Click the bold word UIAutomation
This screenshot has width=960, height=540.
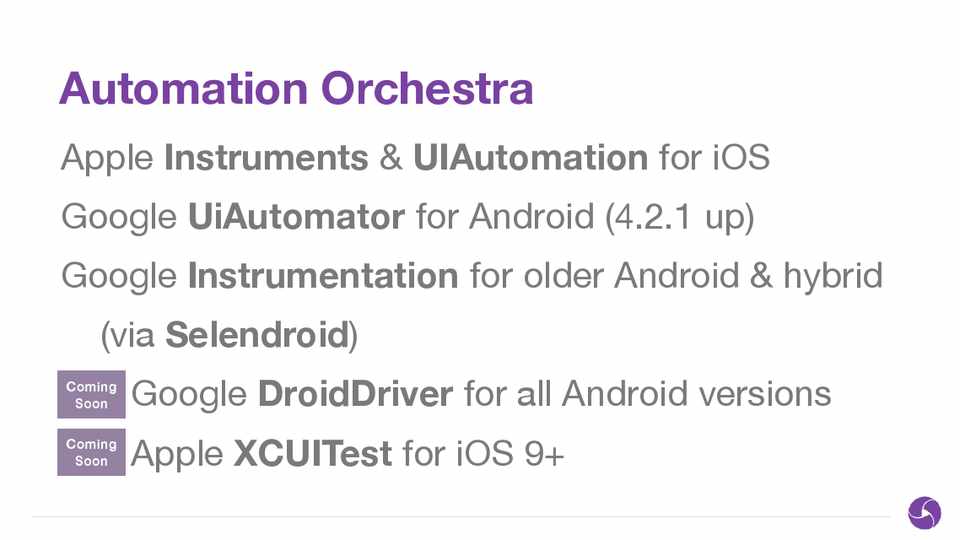coord(530,158)
